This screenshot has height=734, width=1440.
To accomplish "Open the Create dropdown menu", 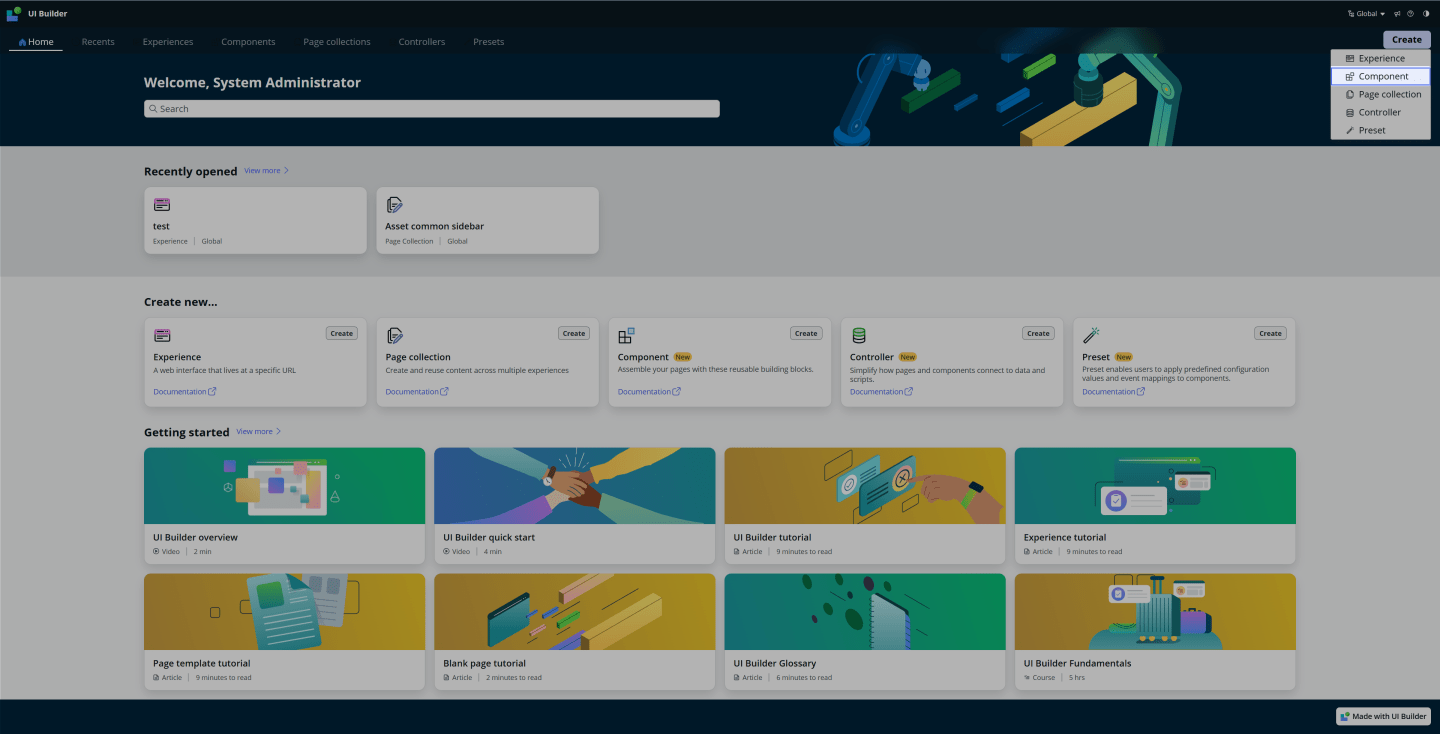I will pos(1405,39).
